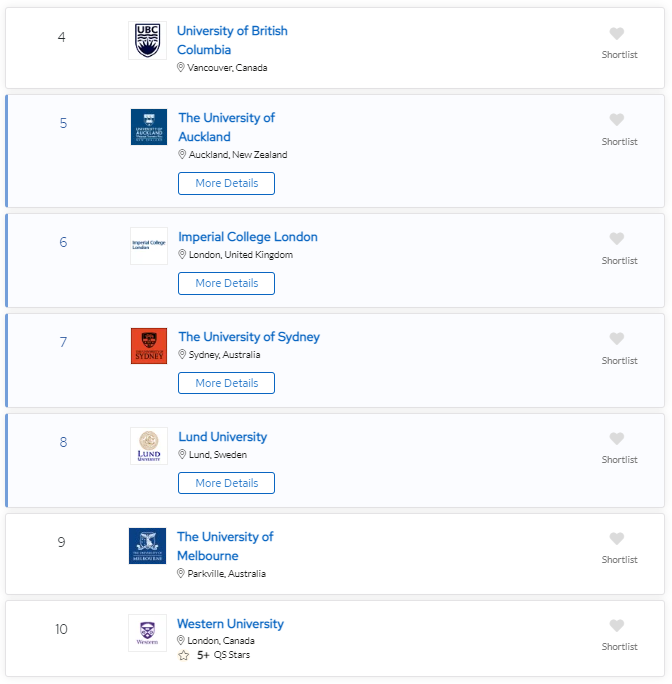This screenshot has height=684, width=672.
Task: Shortlist Imperial College London with heart
Action: 617,239
